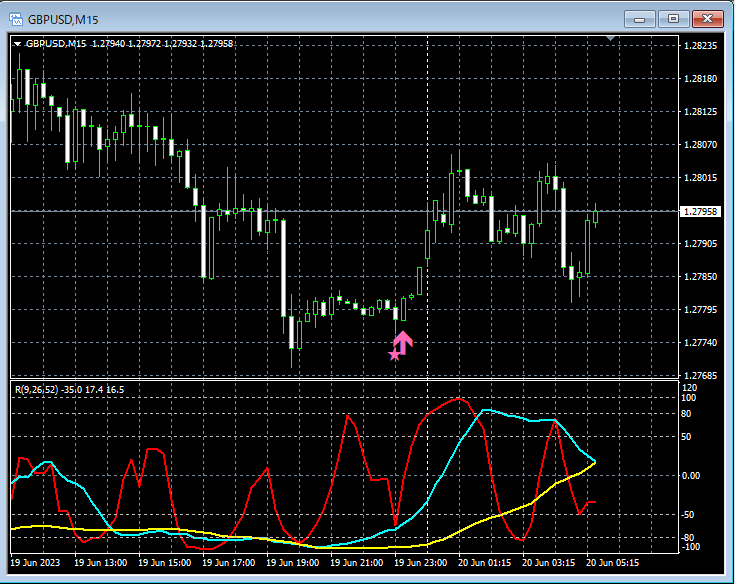Click the GBPUSD,M15 OHLC header text
Image resolution: width=735 pixels, height=584 pixels.
click(x=129, y=44)
